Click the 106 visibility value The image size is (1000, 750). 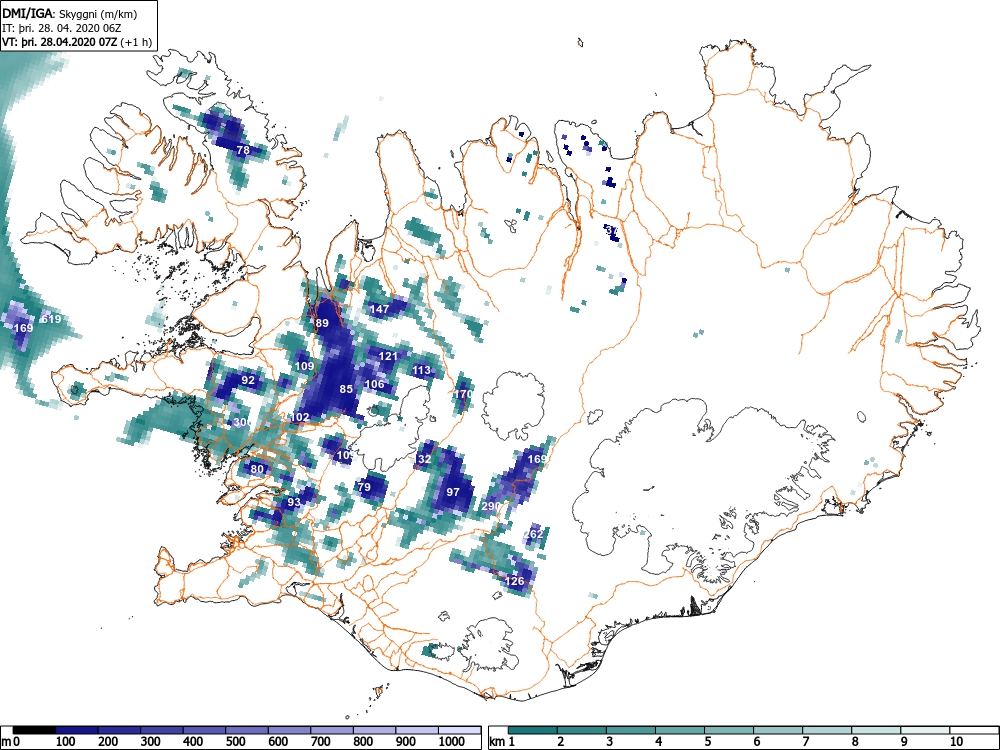pos(374,384)
